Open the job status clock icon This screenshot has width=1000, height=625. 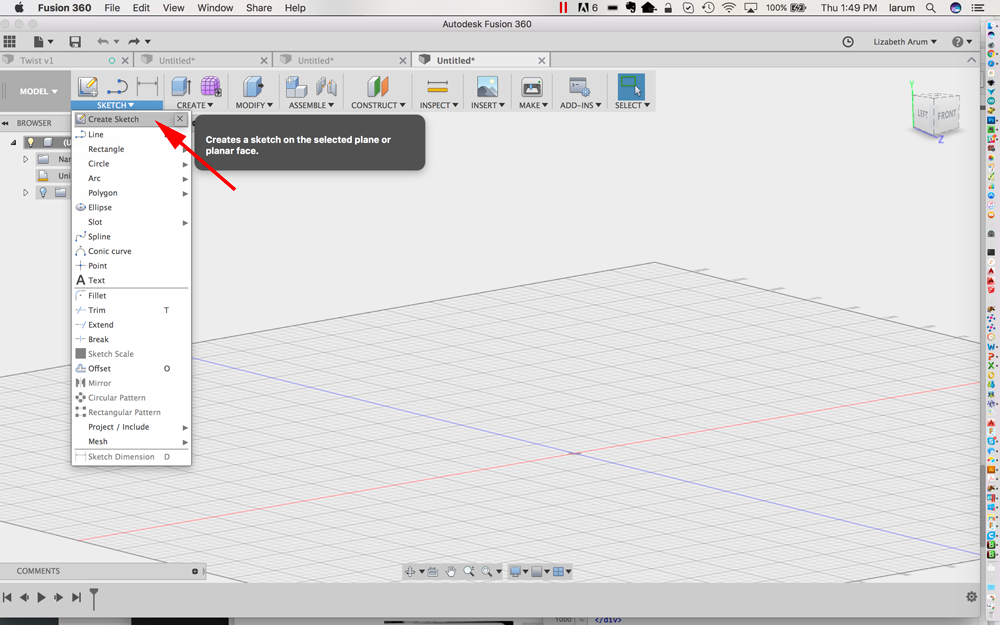pyautogui.click(x=848, y=41)
